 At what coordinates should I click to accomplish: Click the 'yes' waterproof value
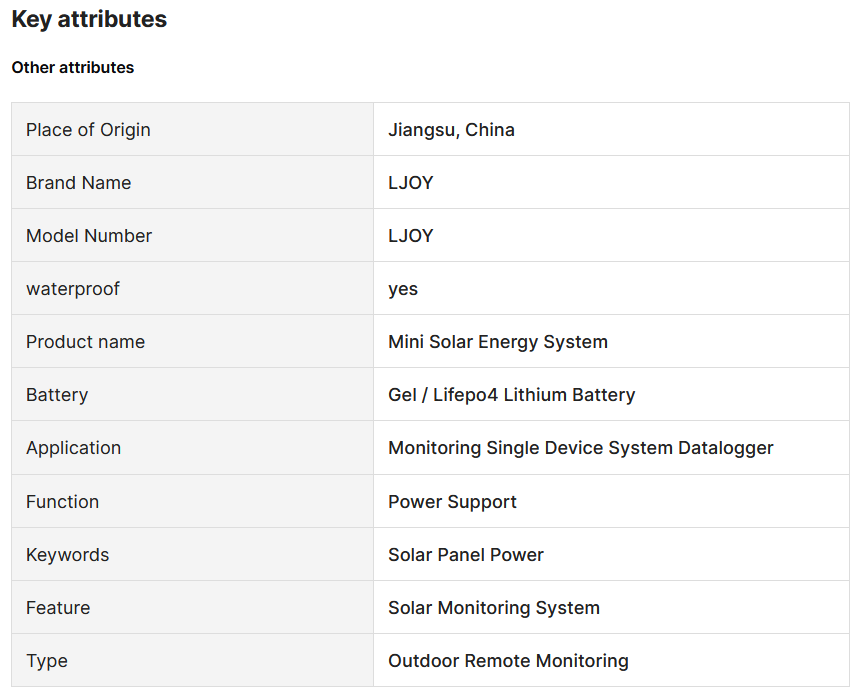[403, 289]
